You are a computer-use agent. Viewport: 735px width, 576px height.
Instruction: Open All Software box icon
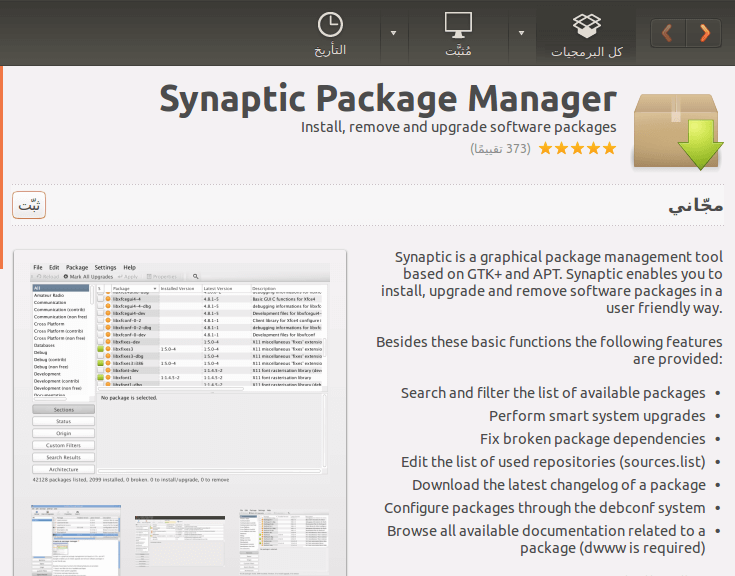pyautogui.click(x=586, y=26)
